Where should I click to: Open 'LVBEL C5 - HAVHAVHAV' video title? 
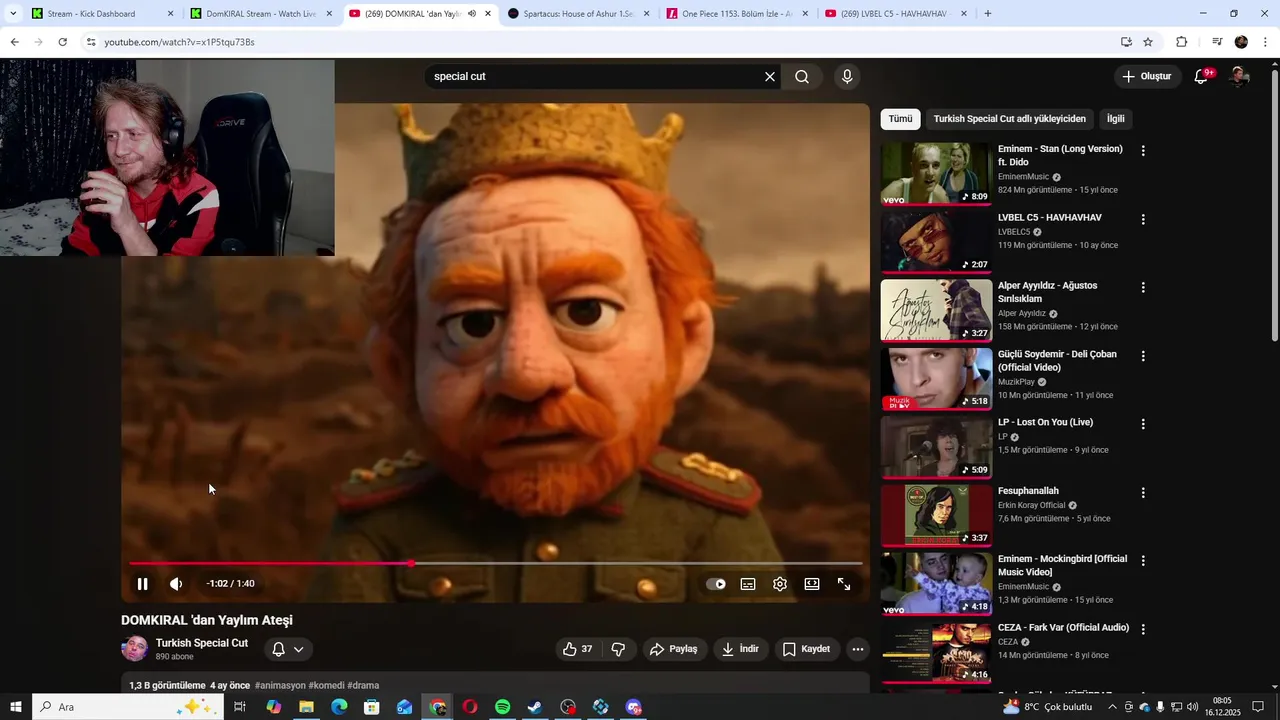pos(1049,217)
